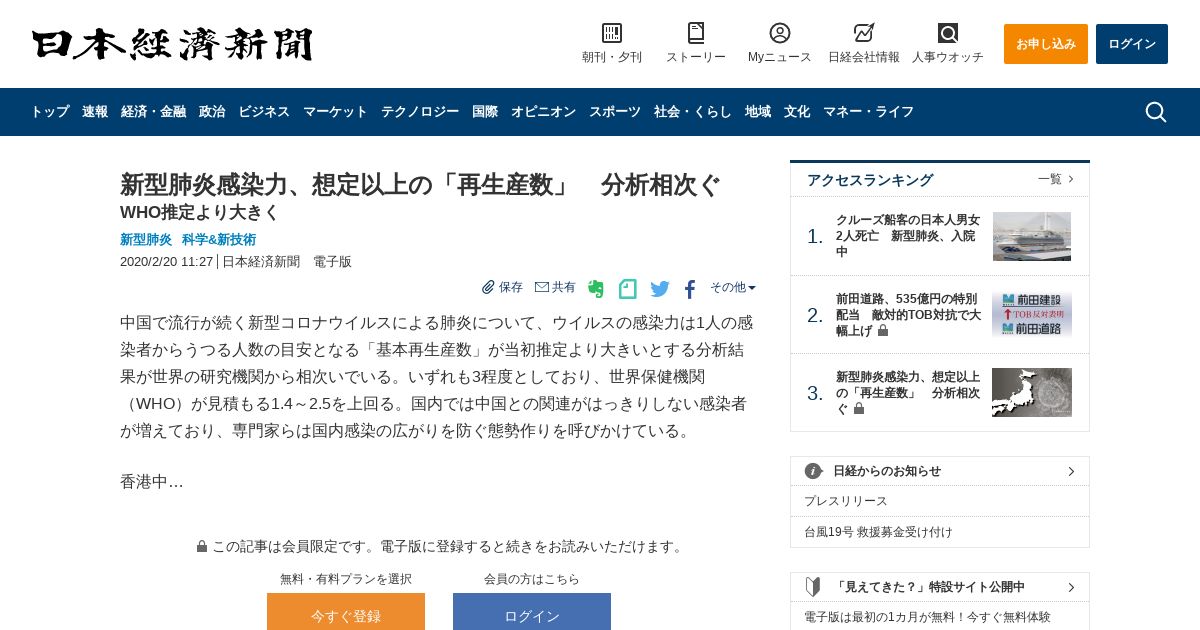This screenshot has width=1200, height=630.
Task: Open ranking article about クルーズ船客
Action: [908, 236]
